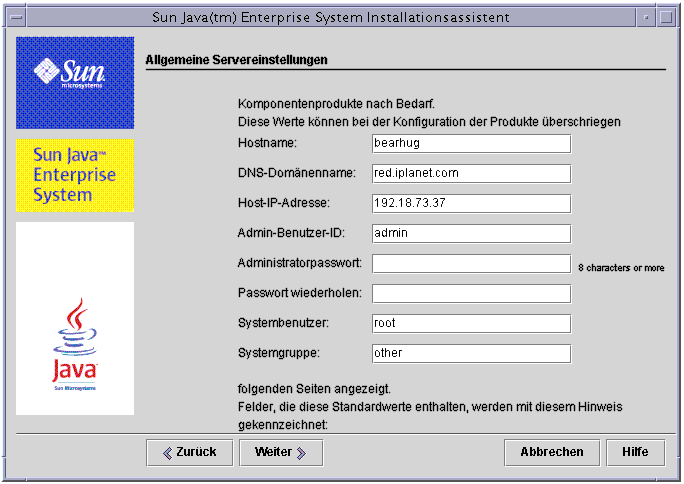Focus the empty Administratorpasswort field
This screenshot has width=684, height=484.
tap(471, 263)
